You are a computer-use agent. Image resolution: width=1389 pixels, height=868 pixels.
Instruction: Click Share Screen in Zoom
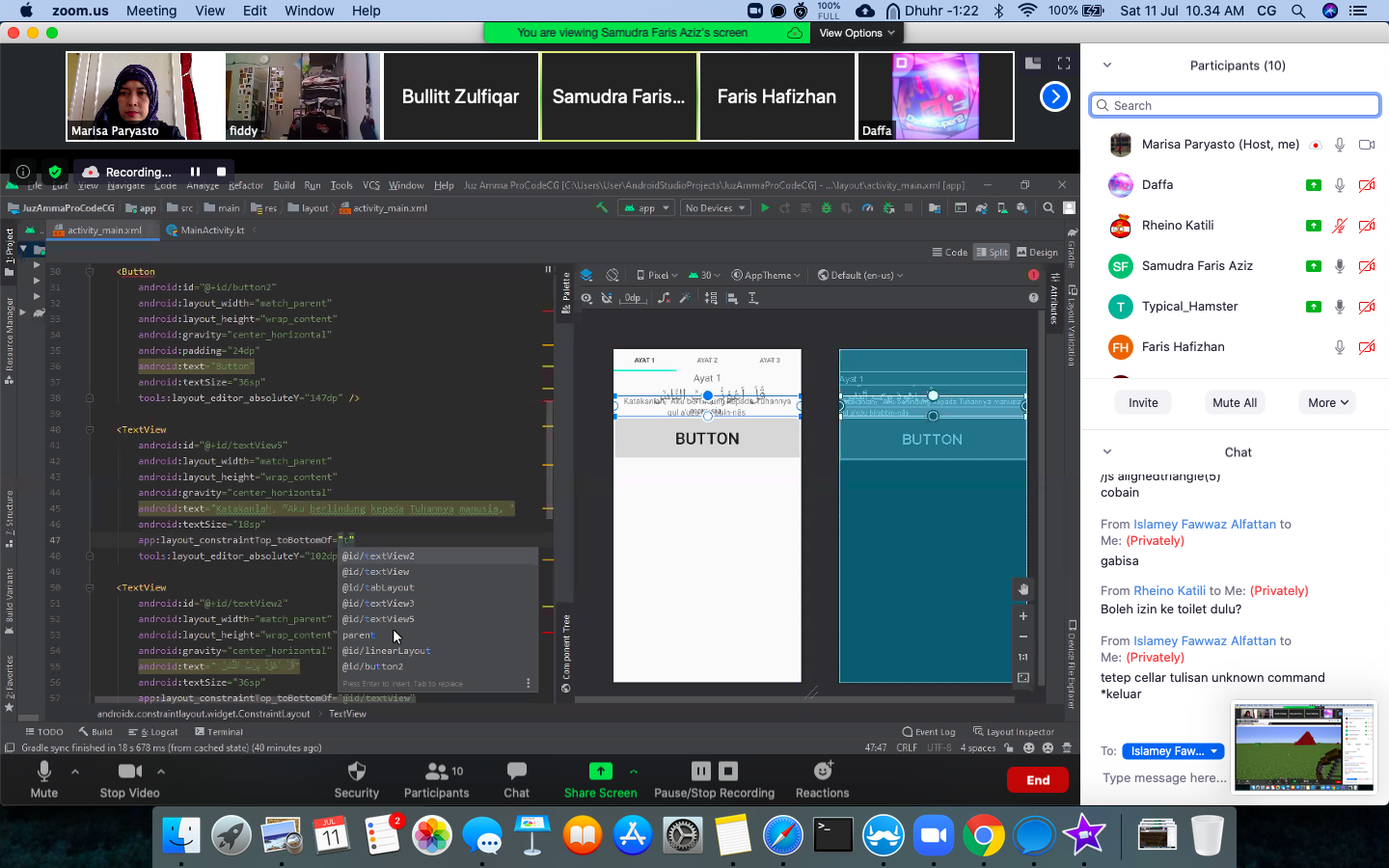pyautogui.click(x=600, y=779)
